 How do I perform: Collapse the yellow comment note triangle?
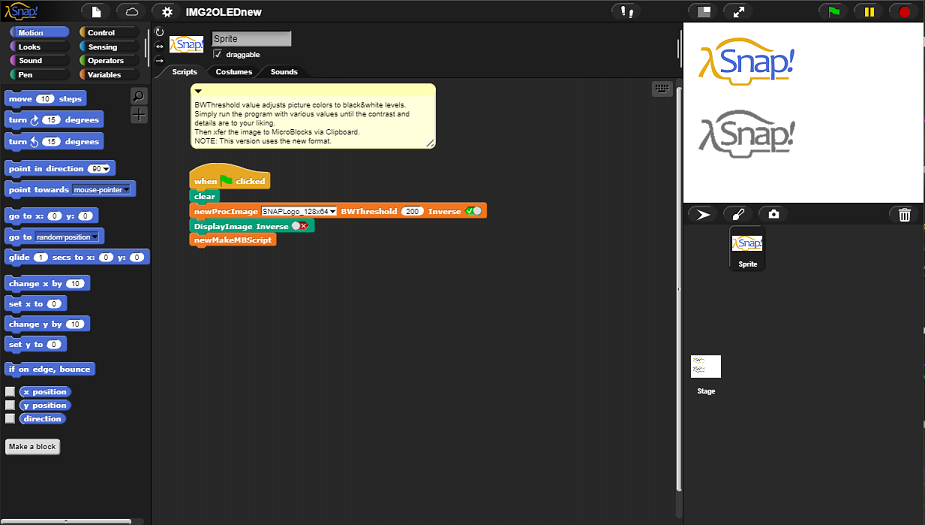[x=198, y=91]
